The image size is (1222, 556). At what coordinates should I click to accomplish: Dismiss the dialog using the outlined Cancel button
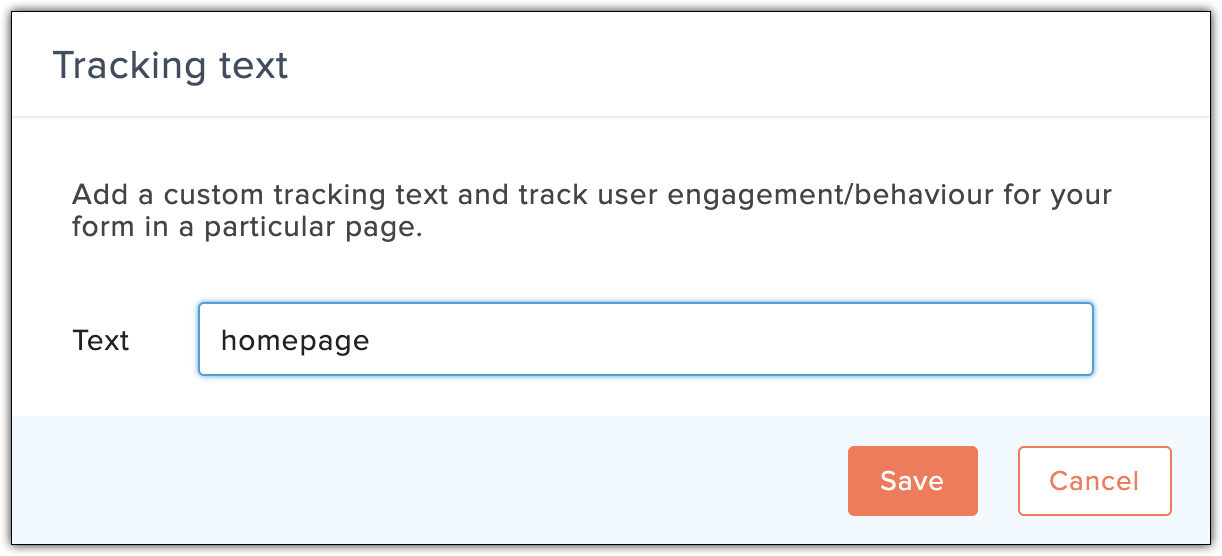point(1094,481)
